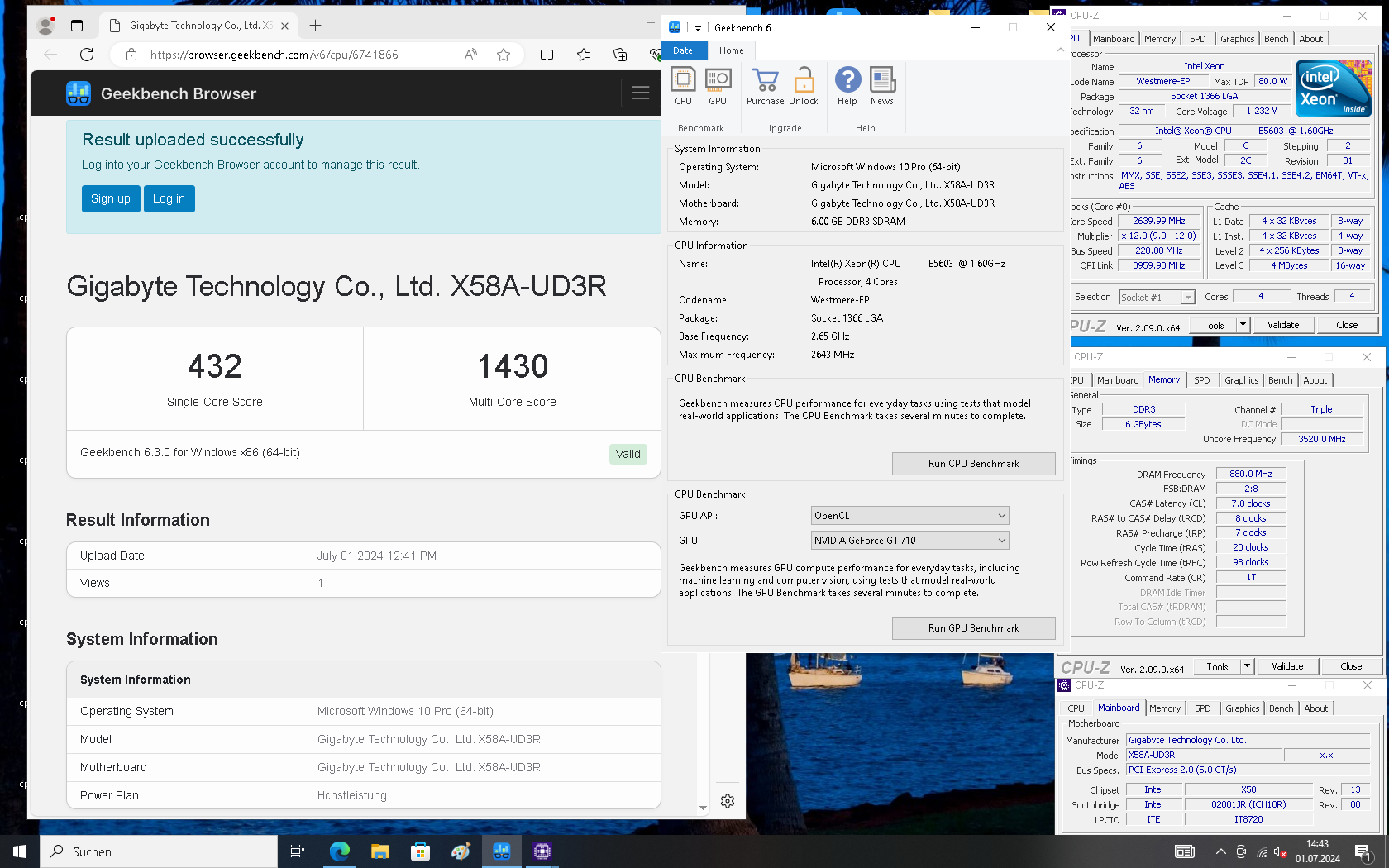The image size is (1389, 868).
Task: Open File Explorer from the taskbar
Action: point(380,851)
